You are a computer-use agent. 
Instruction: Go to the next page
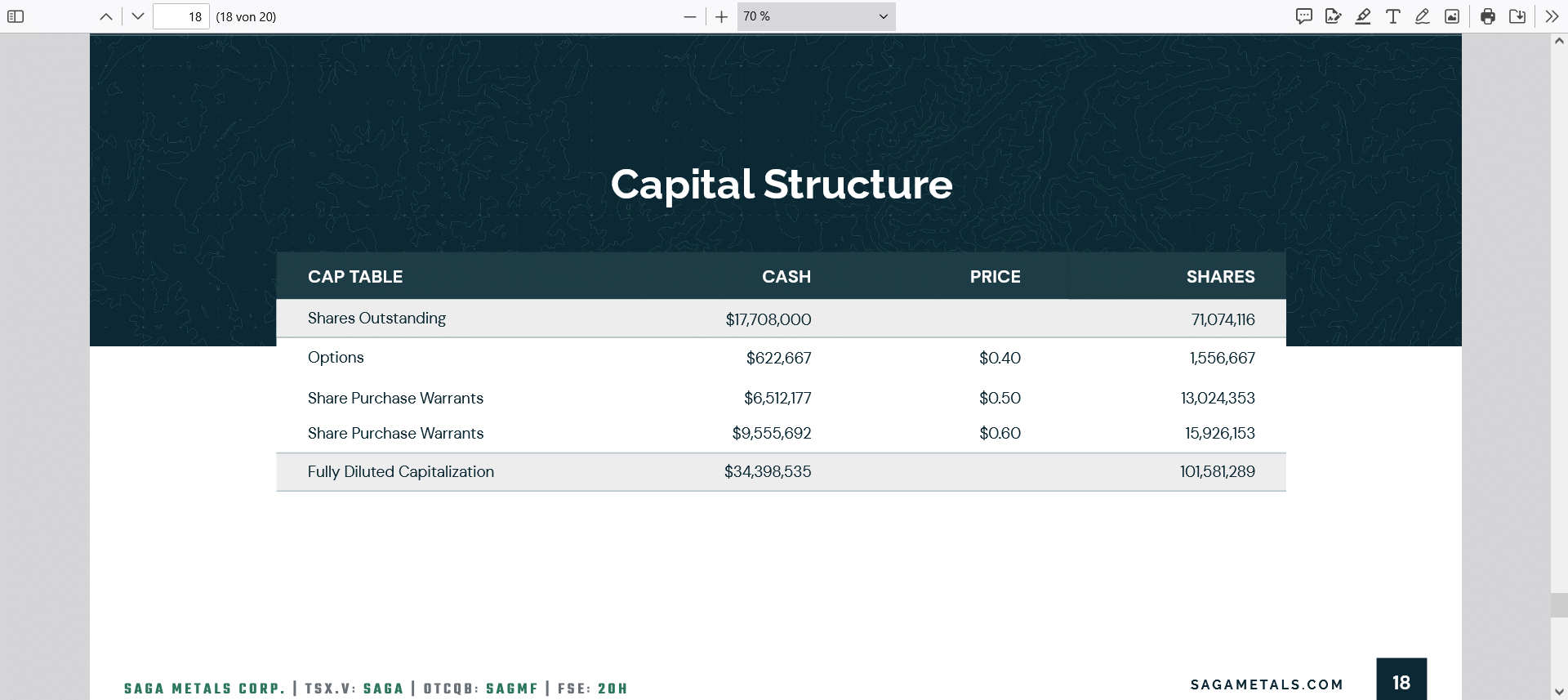click(x=138, y=16)
